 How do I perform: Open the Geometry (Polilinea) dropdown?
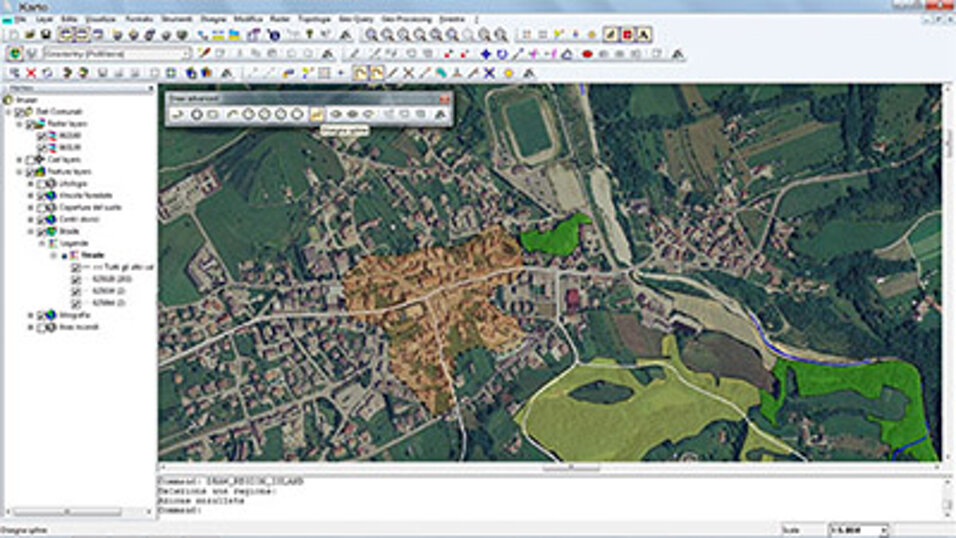tap(185, 54)
